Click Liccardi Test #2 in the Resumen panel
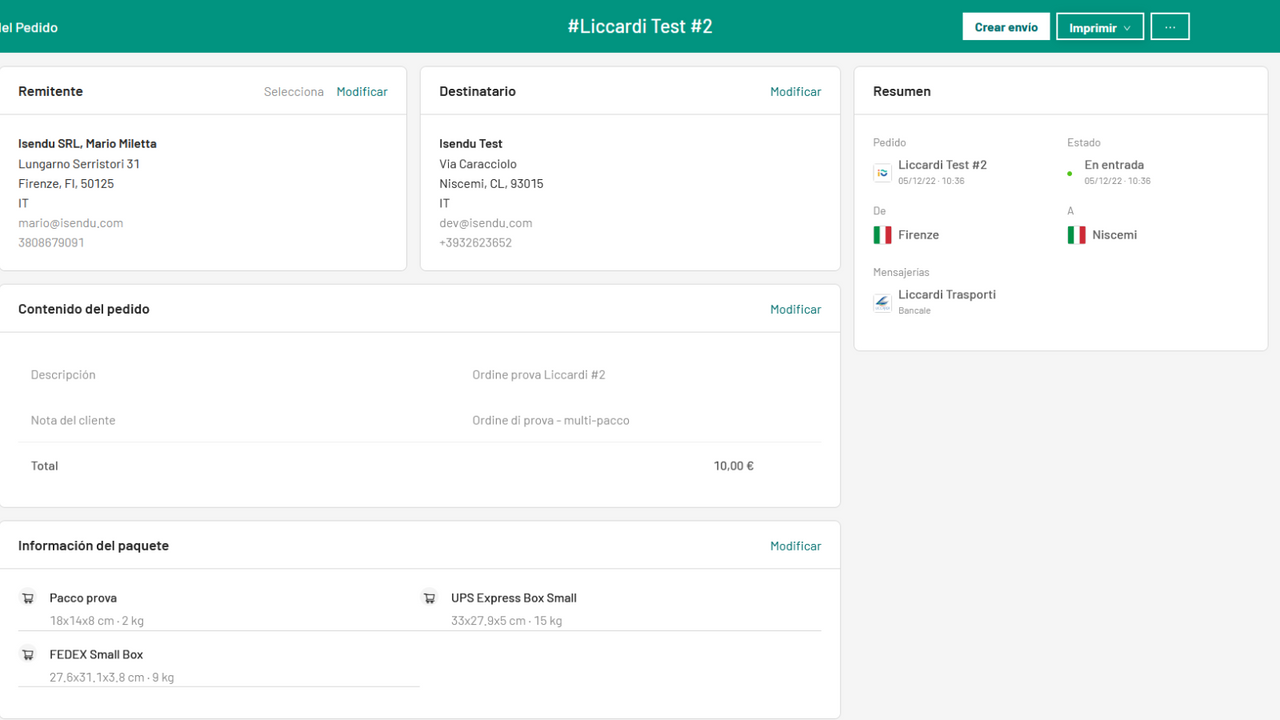The image size is (1280, 720). [942, 165]
